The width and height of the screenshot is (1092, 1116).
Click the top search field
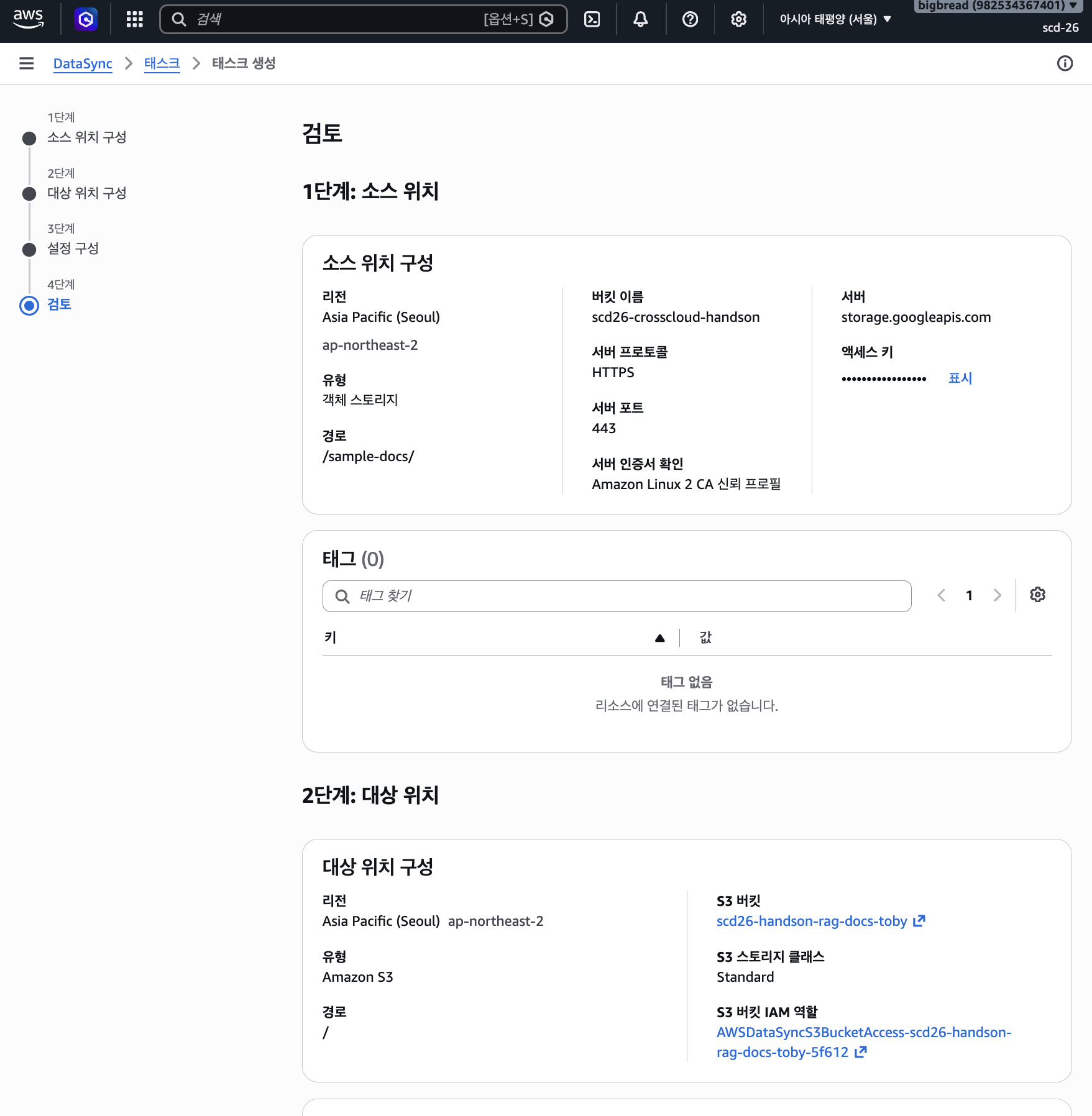coord(364,19)
